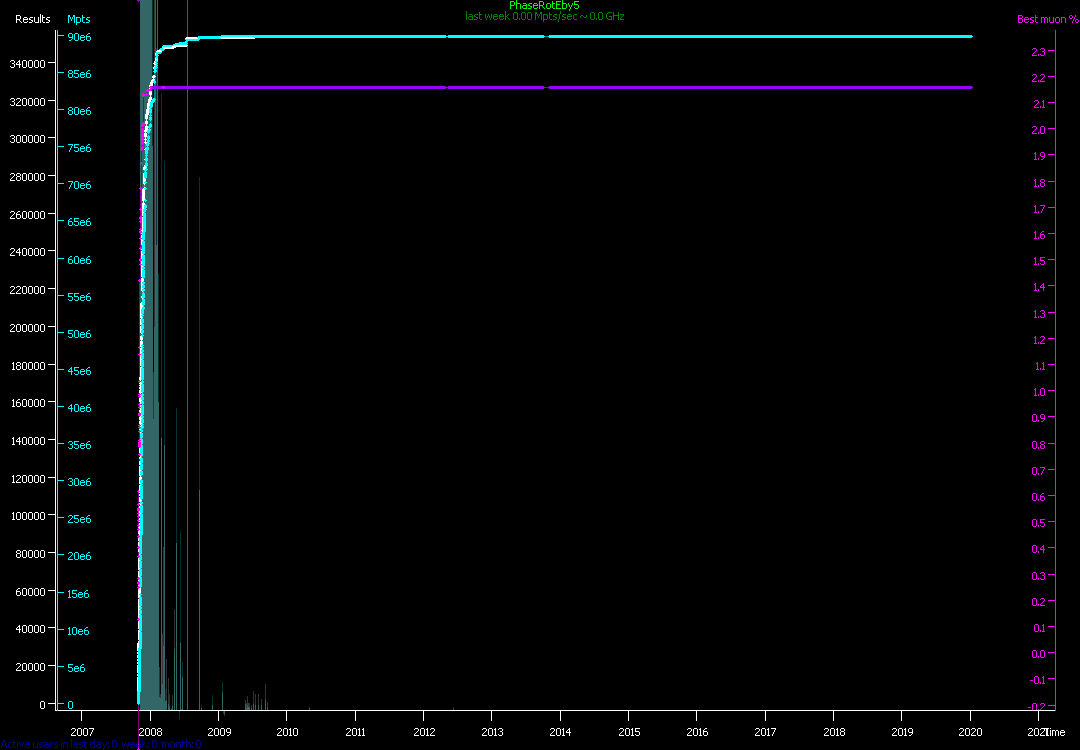Select the cyan Mpts axis label
The image size is (1080, 750).
point(78,19)
